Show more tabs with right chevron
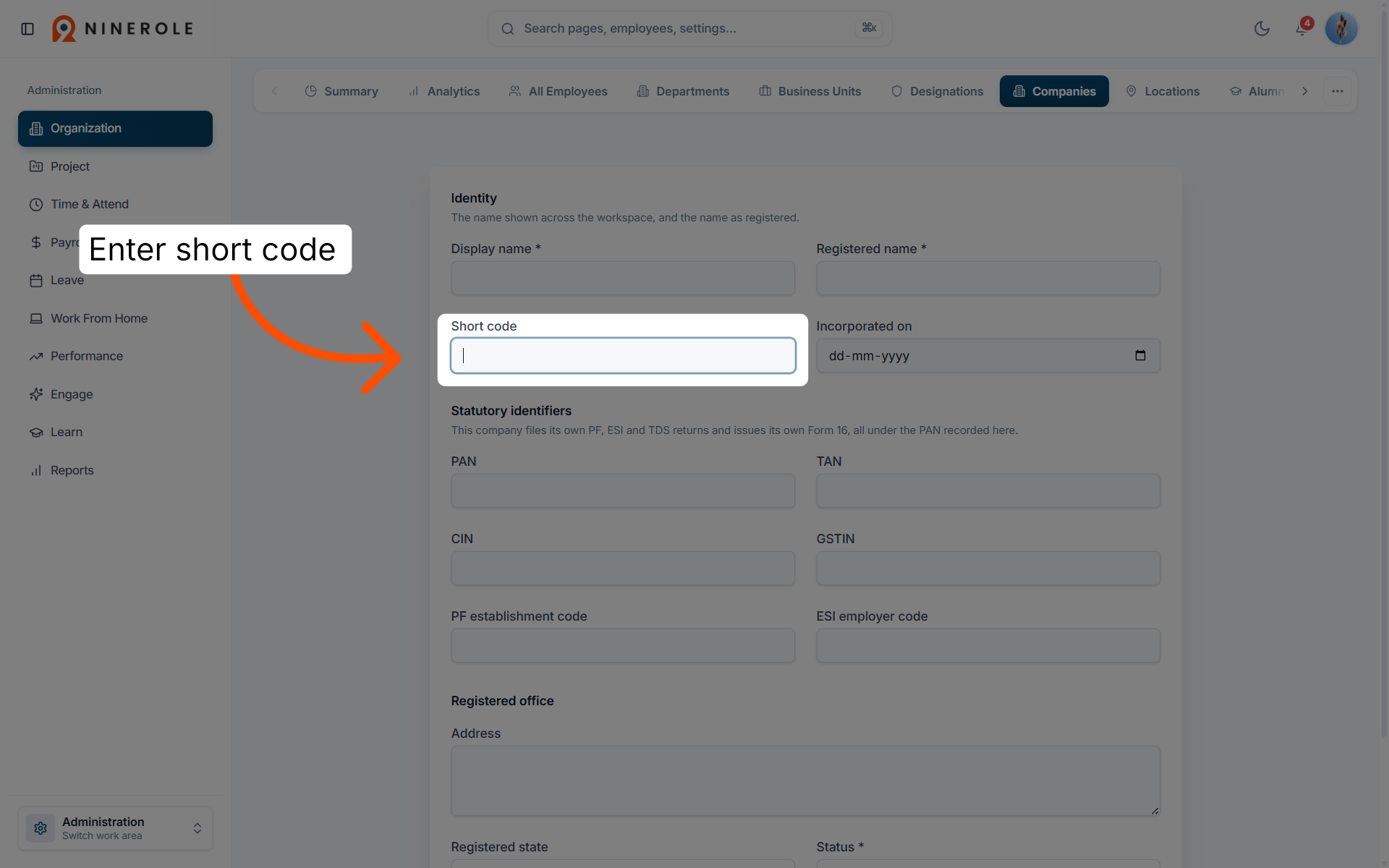The width and height of the screenshot is (1389, 868). [x=1305, y=91]
